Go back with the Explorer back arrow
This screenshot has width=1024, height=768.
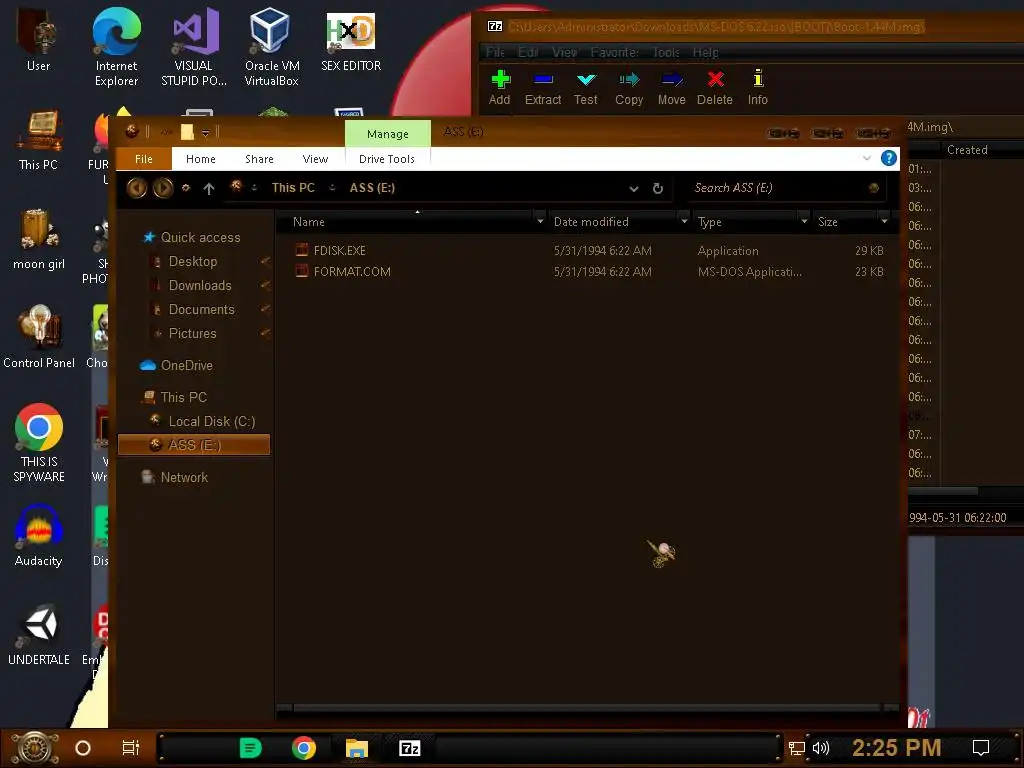point(136,188)
